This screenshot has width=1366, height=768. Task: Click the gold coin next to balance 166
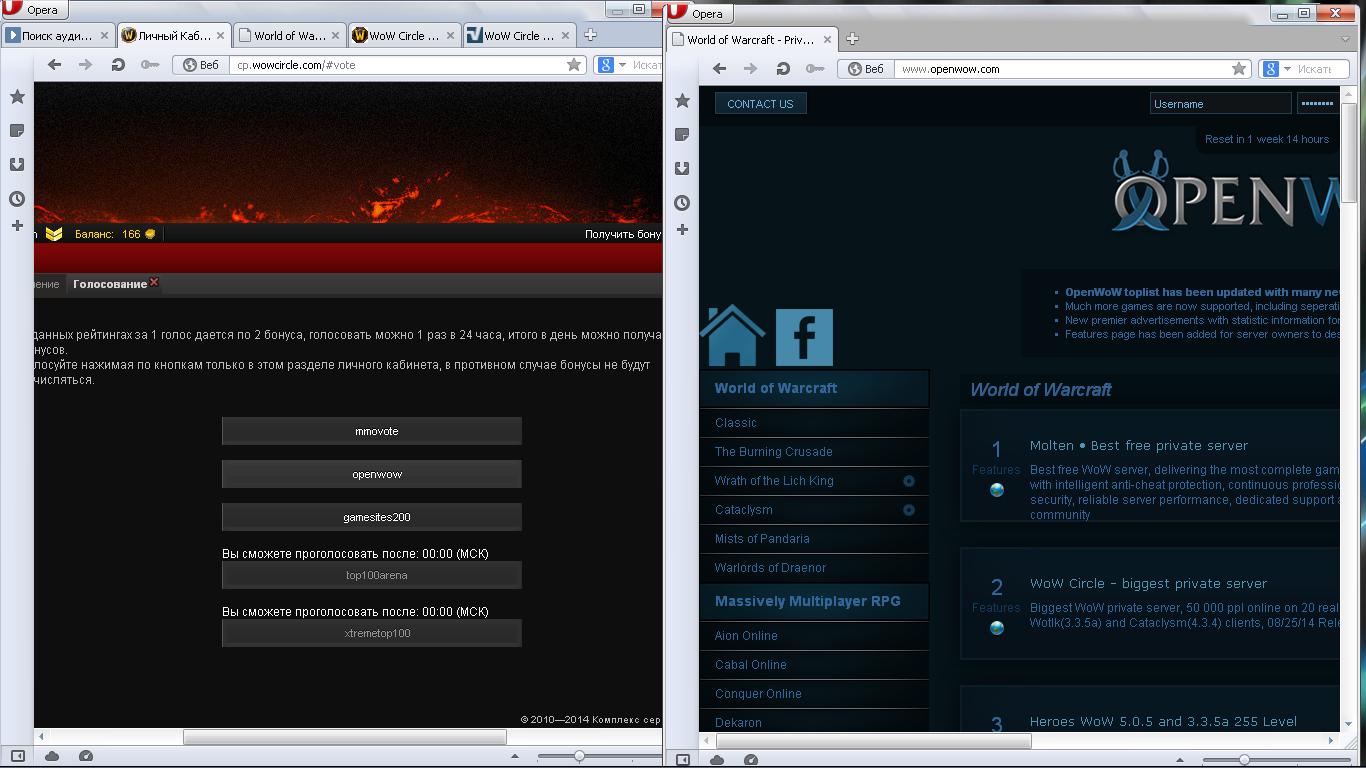pyautogui.click(x=150, y=234)
